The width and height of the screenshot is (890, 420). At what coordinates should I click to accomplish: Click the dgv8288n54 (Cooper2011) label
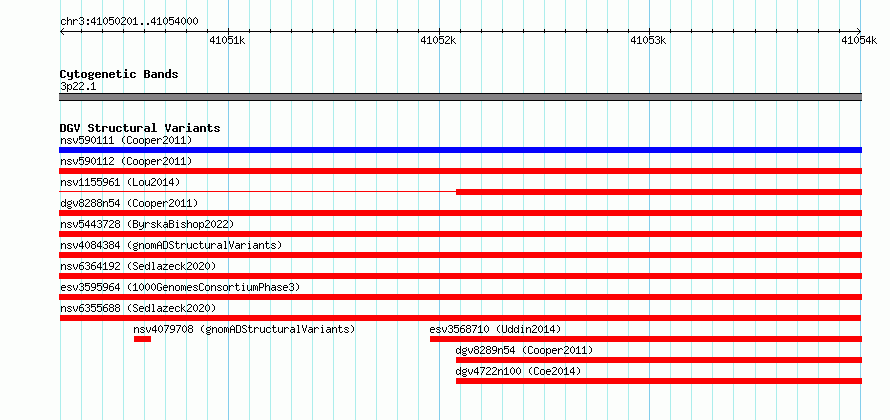(129, 203)
